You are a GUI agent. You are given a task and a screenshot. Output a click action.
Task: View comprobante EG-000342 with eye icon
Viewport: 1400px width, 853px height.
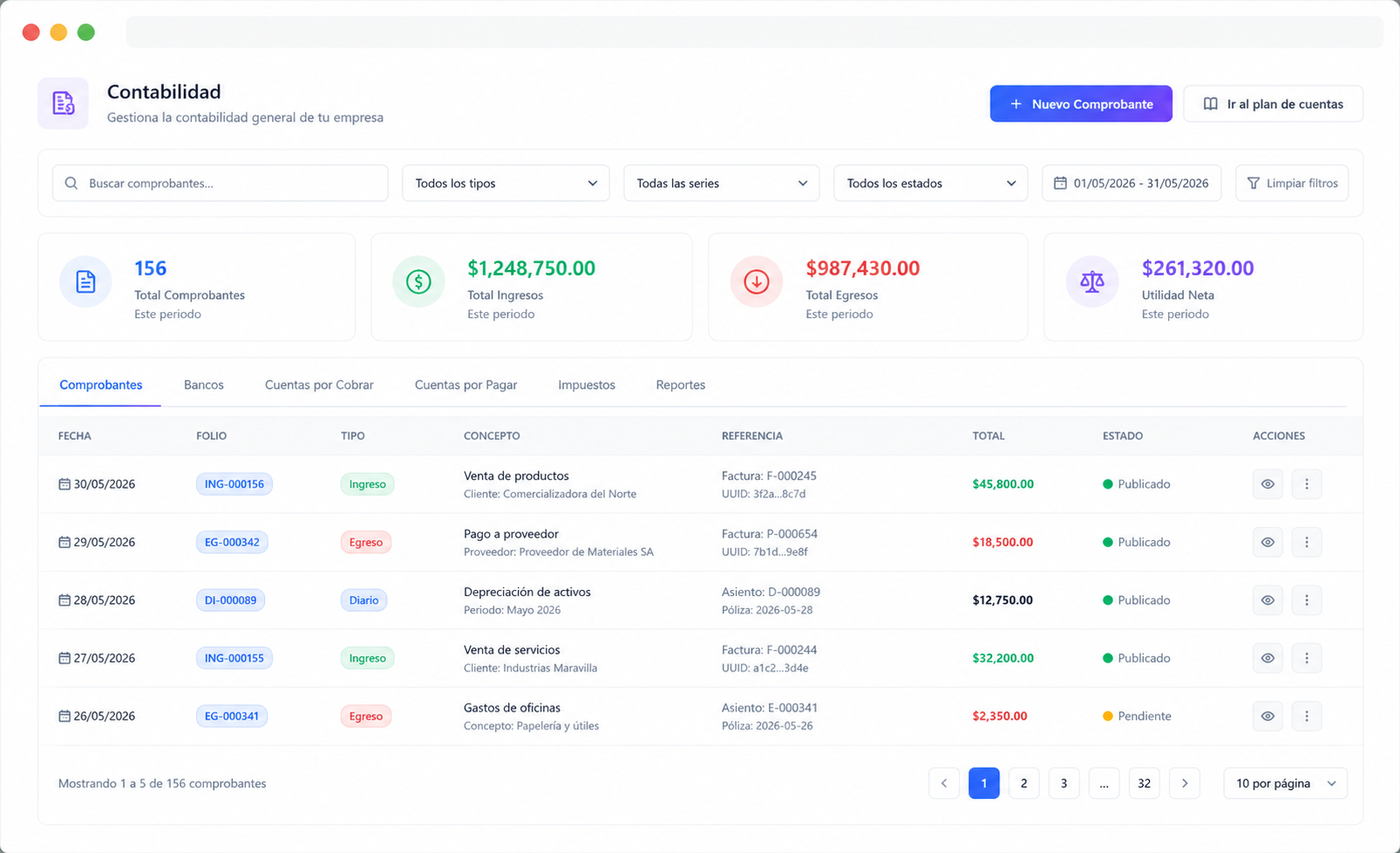coord(1267,542)
